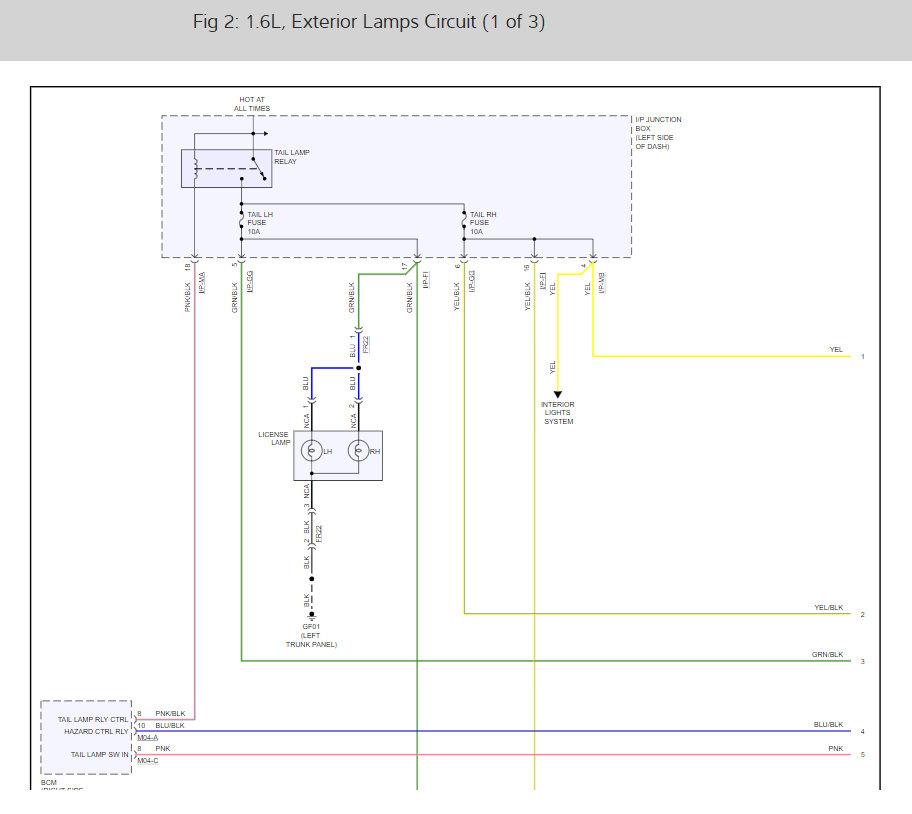Click the tail lamp relay symbol box
This screenshot has width=912, height=814.
226,169
